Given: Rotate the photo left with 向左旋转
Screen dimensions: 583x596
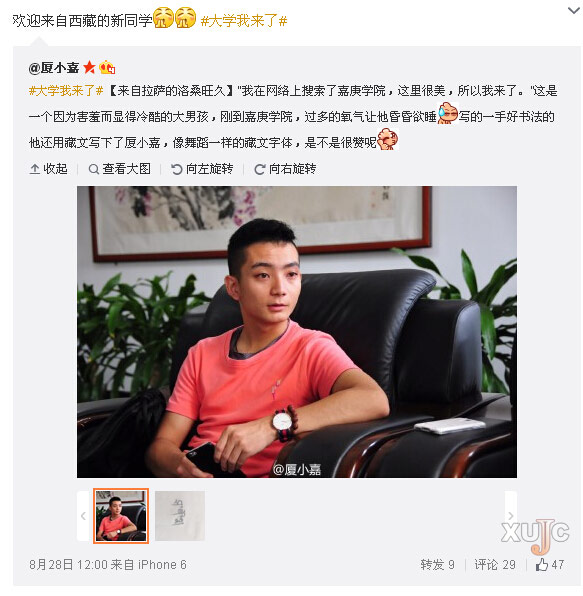Looking at the screenshot, I should click(x=202, y=169).
